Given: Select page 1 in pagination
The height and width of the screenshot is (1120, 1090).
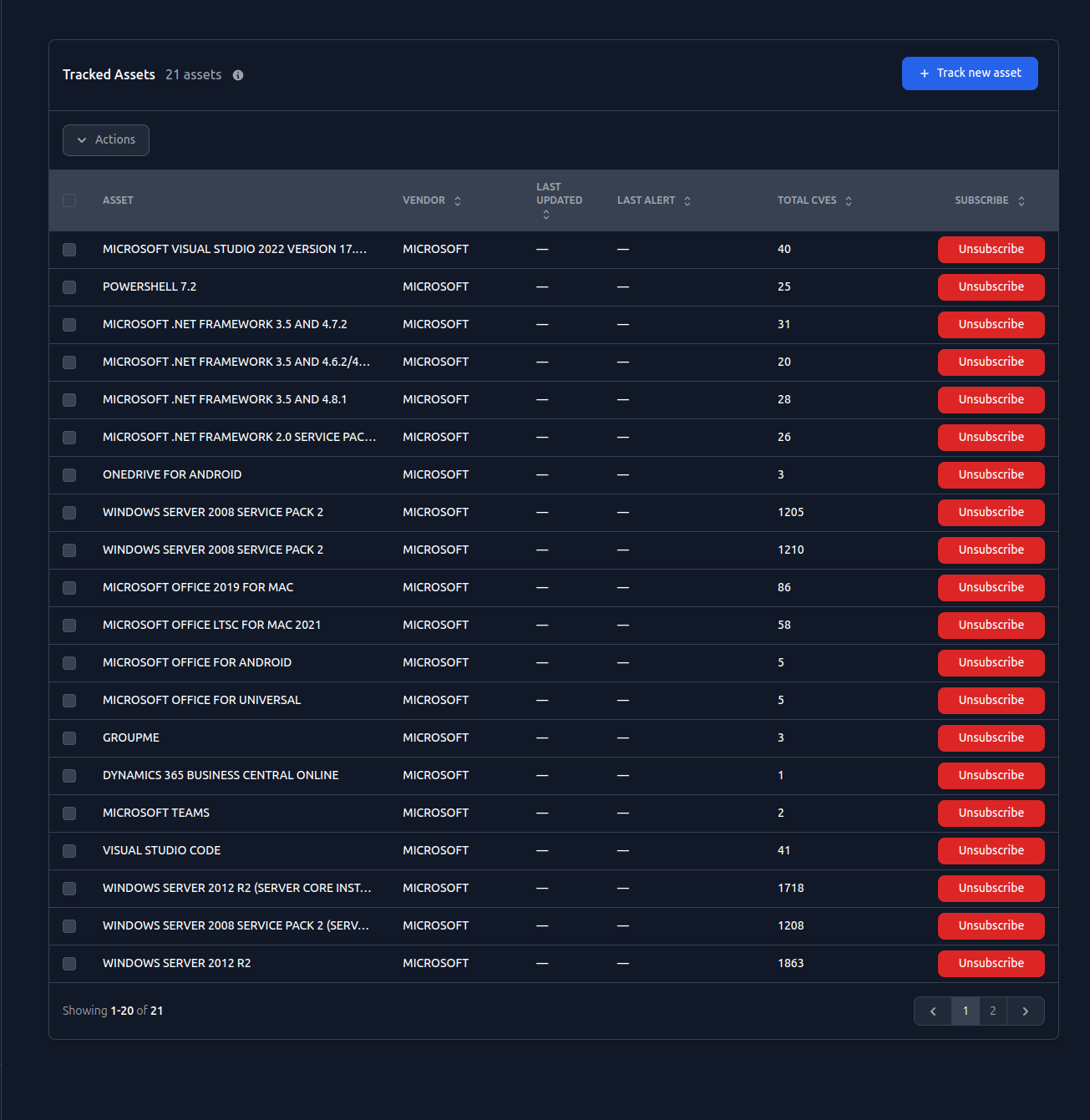Looking at the screenshot, I should 966,1011.
